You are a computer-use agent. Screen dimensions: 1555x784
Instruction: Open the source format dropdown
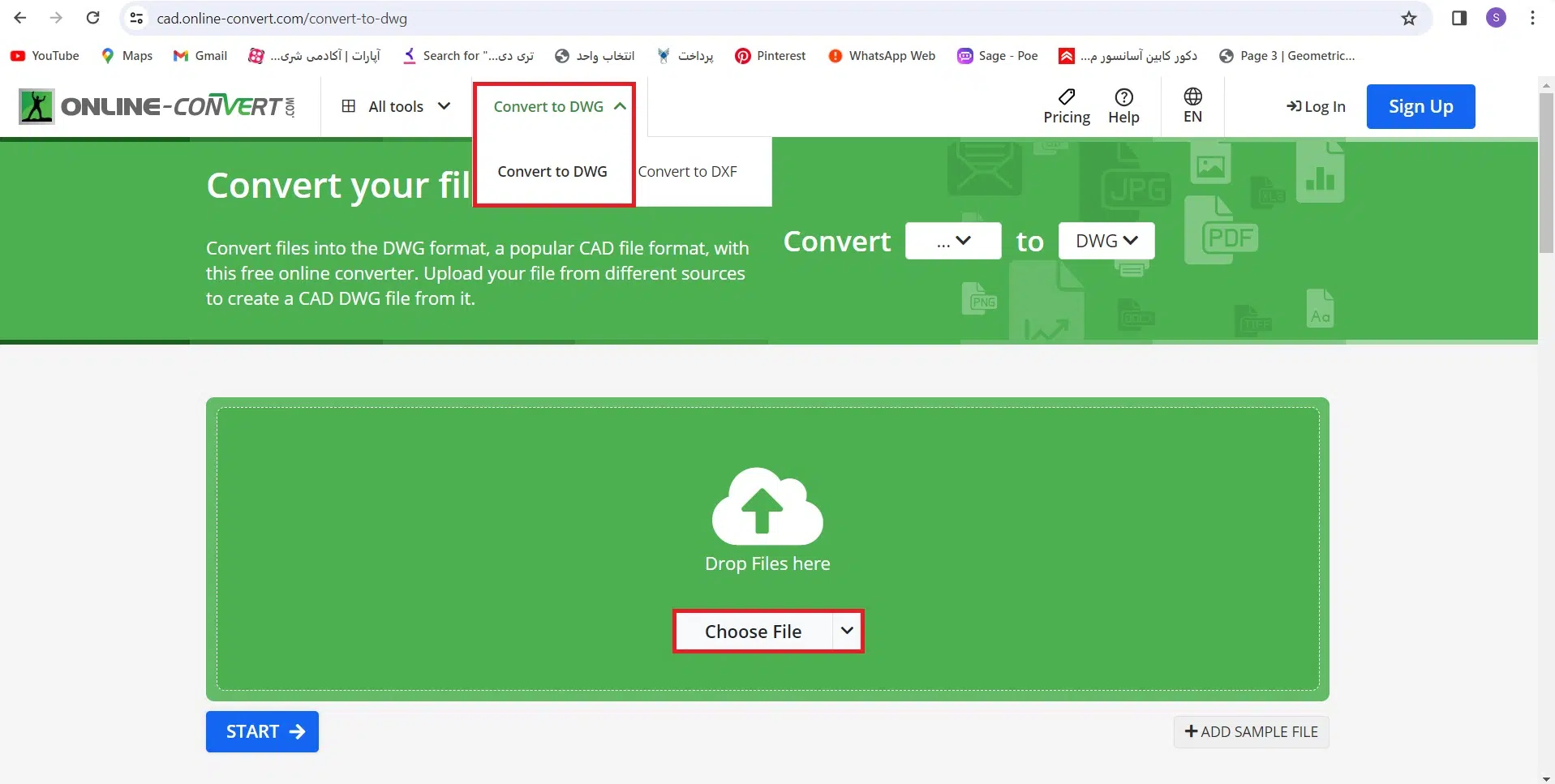[953, 241]
